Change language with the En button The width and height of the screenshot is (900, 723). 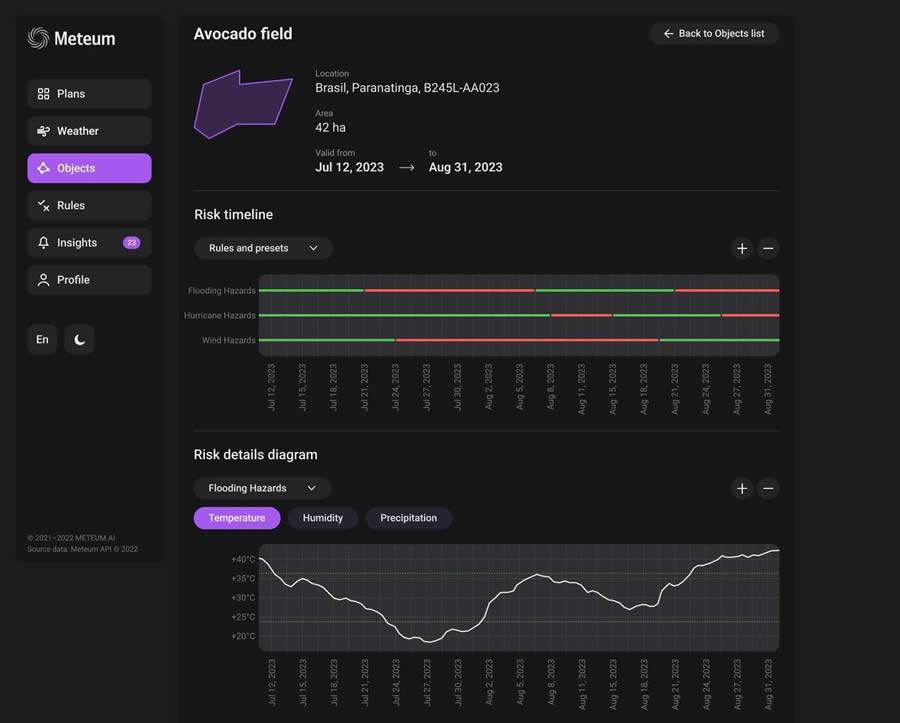click(x=42, y=340)
